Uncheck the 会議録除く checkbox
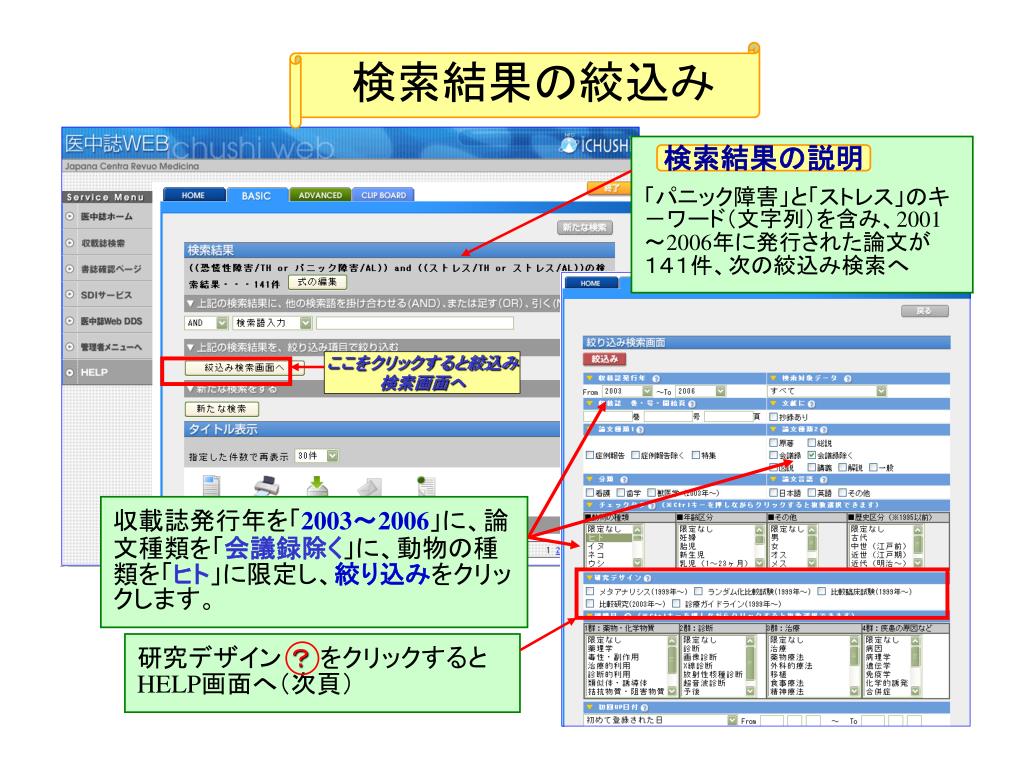 coord(812,455)
